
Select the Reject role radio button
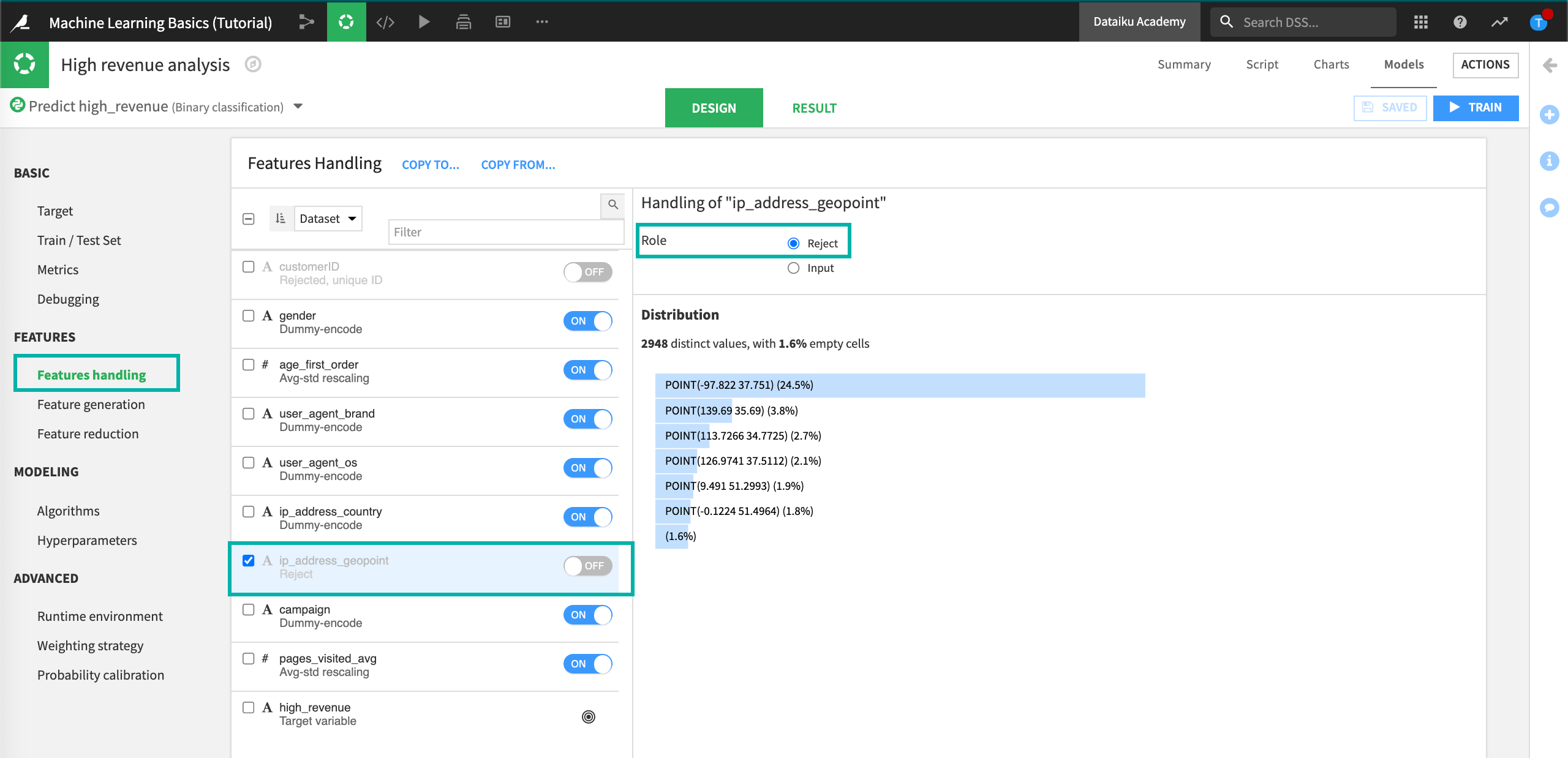[x=794, y=244]
